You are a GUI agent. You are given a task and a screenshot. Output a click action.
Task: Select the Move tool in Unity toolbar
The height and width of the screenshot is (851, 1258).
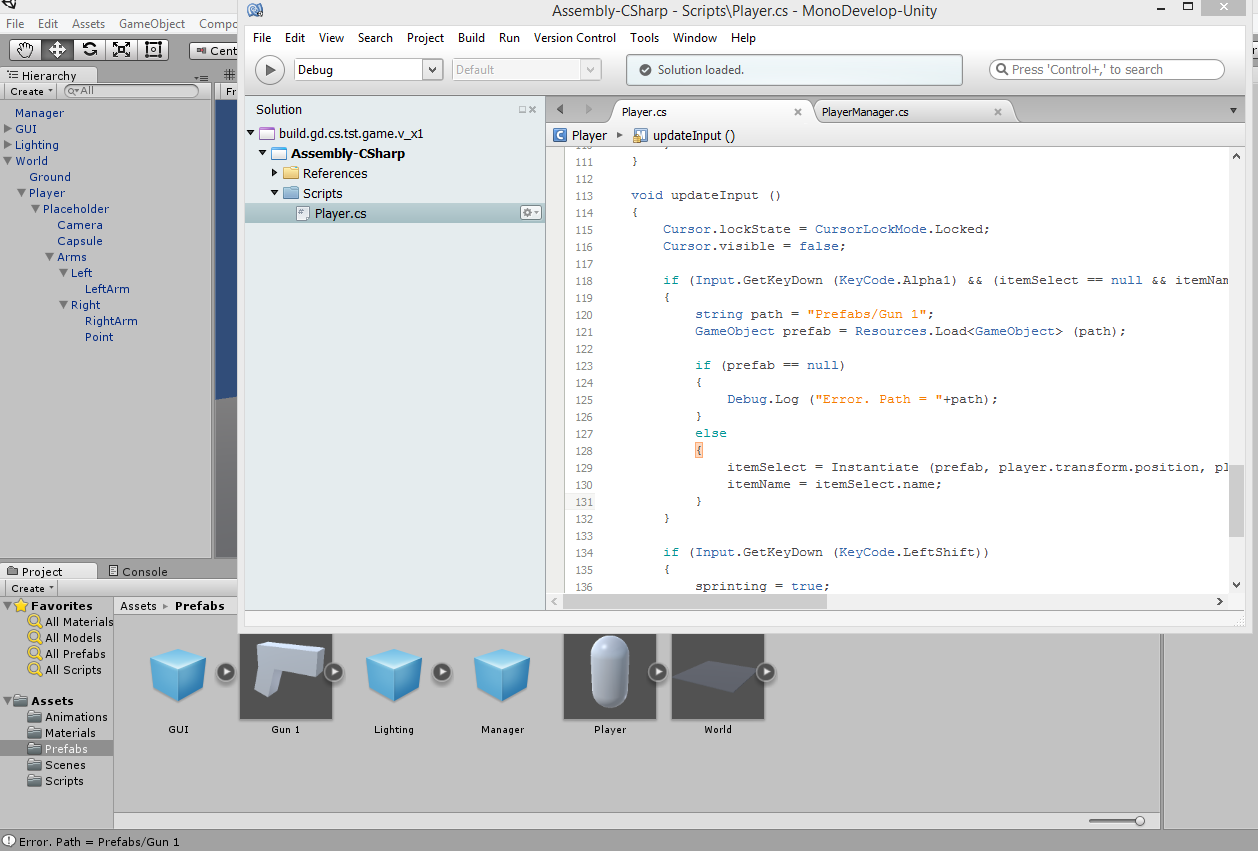coord(57,50)
